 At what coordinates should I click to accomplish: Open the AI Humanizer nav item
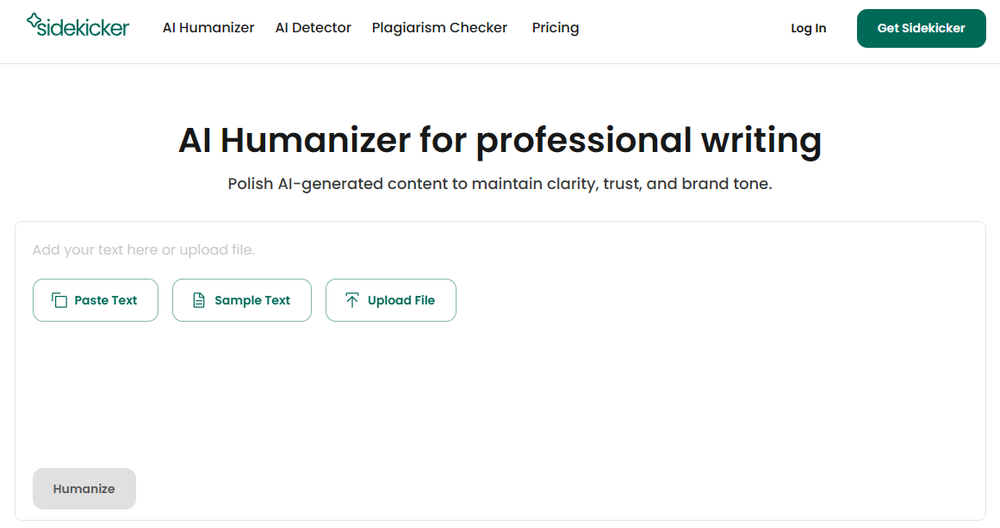(208, 28)
